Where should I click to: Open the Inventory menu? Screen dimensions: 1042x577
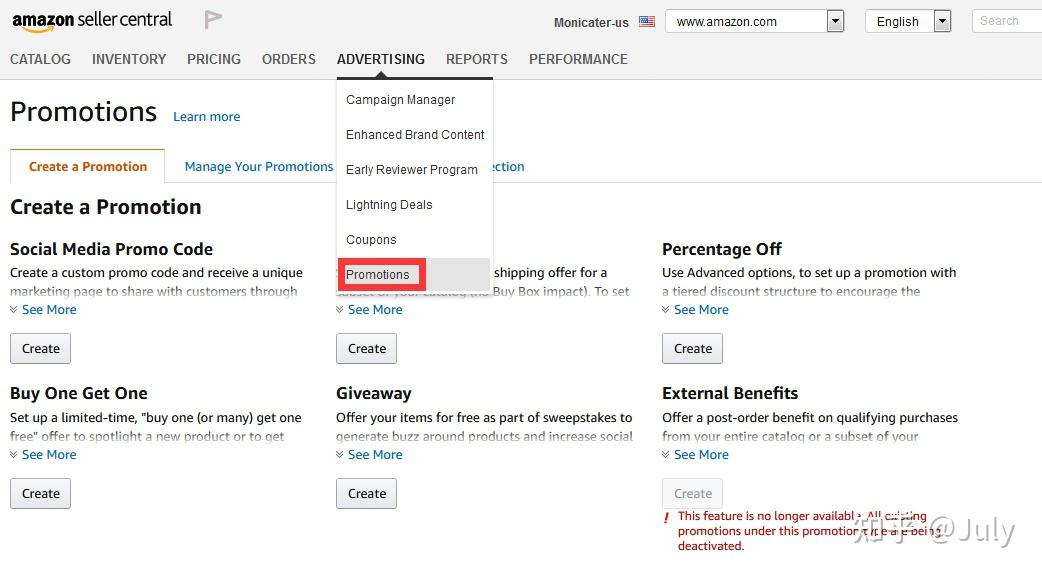click(129, 59)
